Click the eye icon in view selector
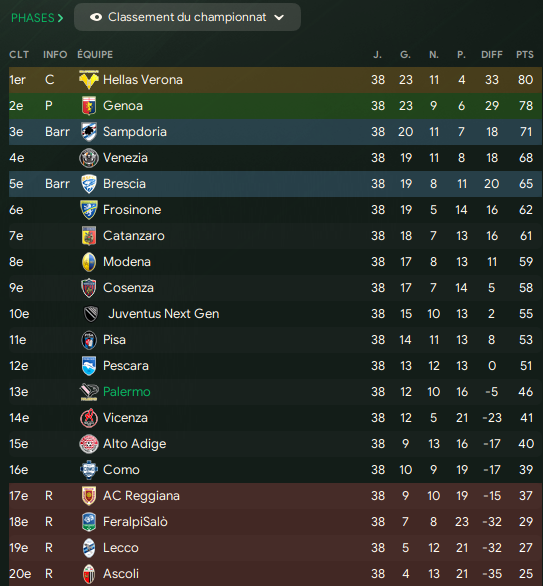 point(96,17)
